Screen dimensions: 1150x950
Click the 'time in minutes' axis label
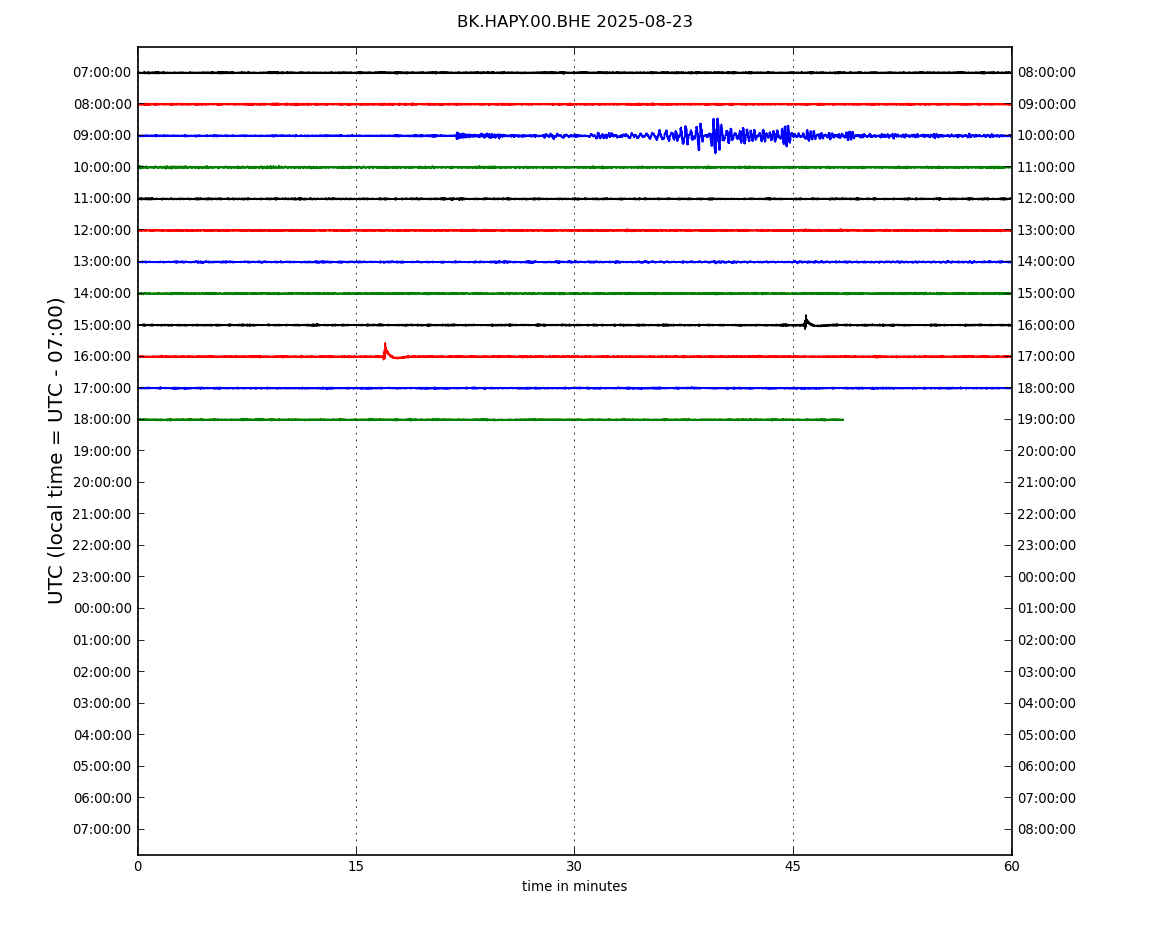(x=574, y=886)
